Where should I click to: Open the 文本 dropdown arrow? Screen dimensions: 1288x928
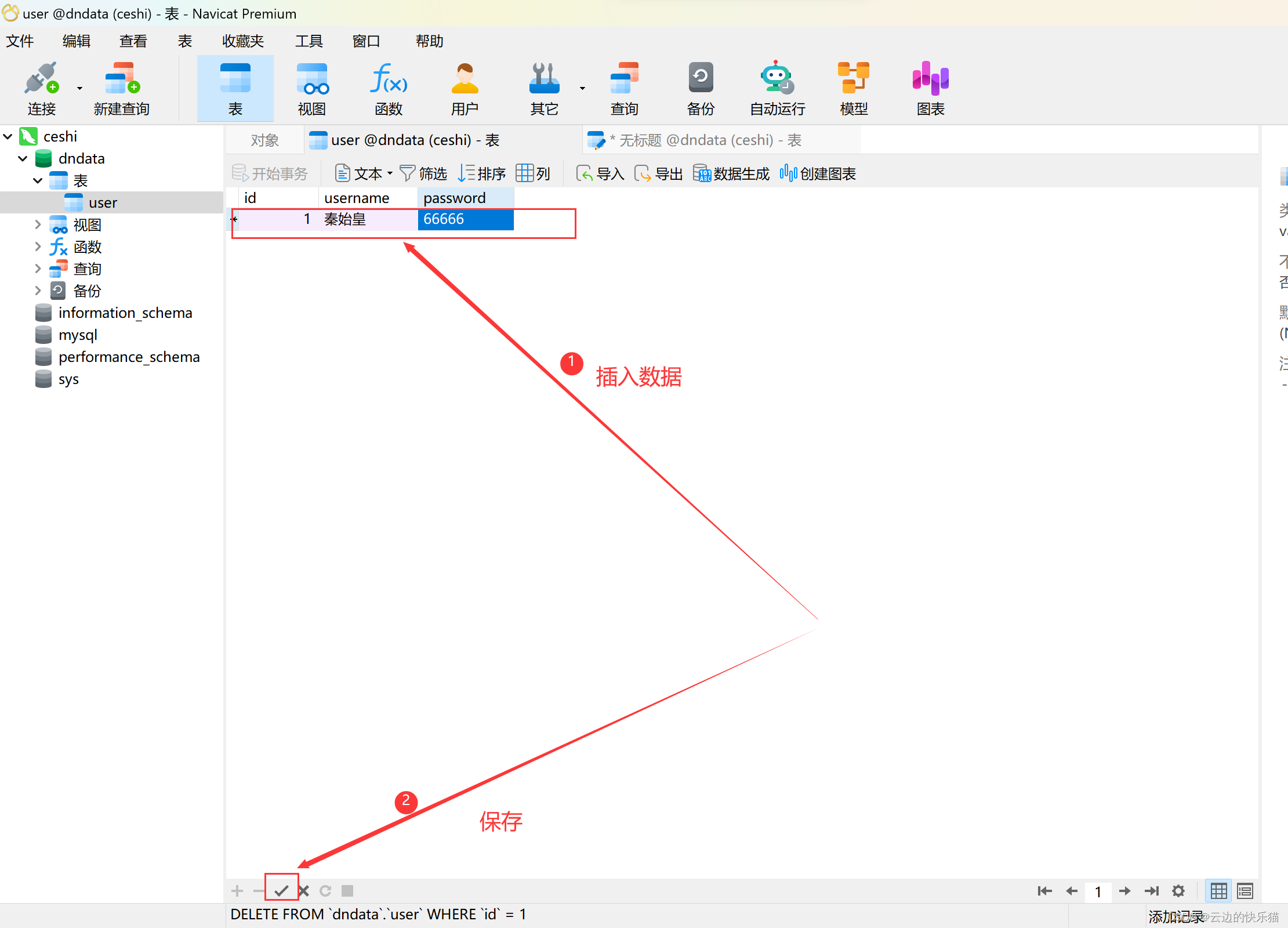tap(390, 173)
